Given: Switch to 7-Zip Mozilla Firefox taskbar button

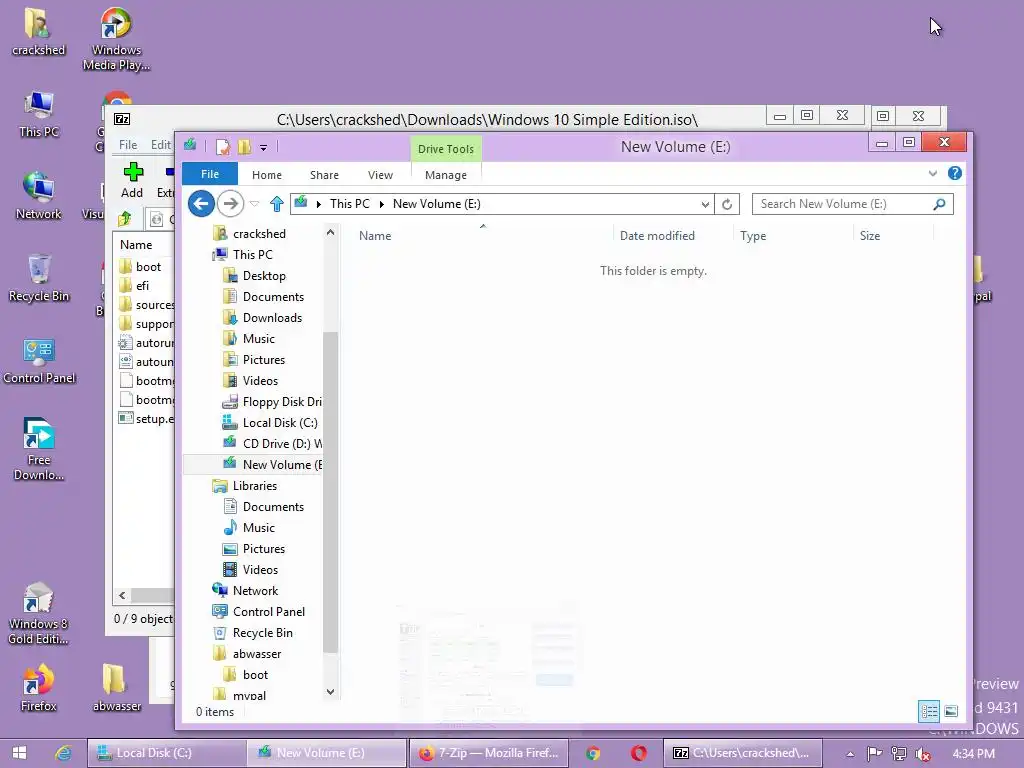Looking at the screenshot, I should point(488,753).
